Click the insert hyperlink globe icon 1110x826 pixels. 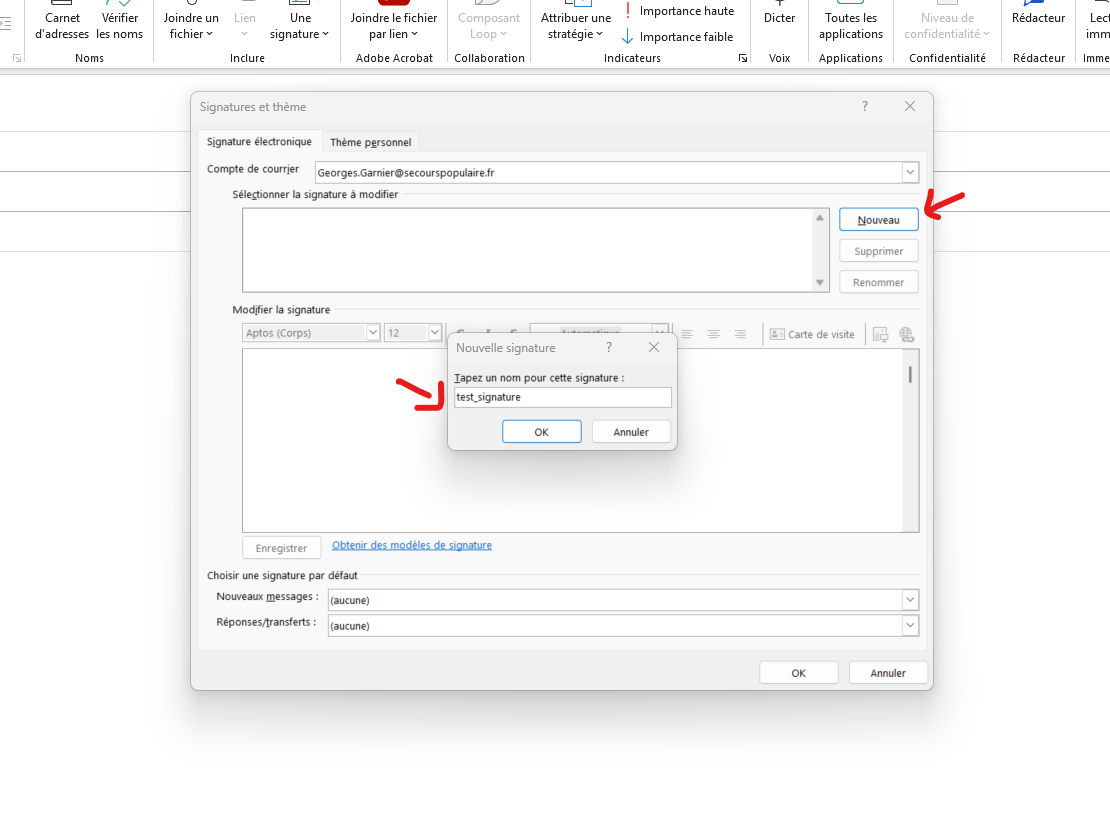tap(906, 334)
